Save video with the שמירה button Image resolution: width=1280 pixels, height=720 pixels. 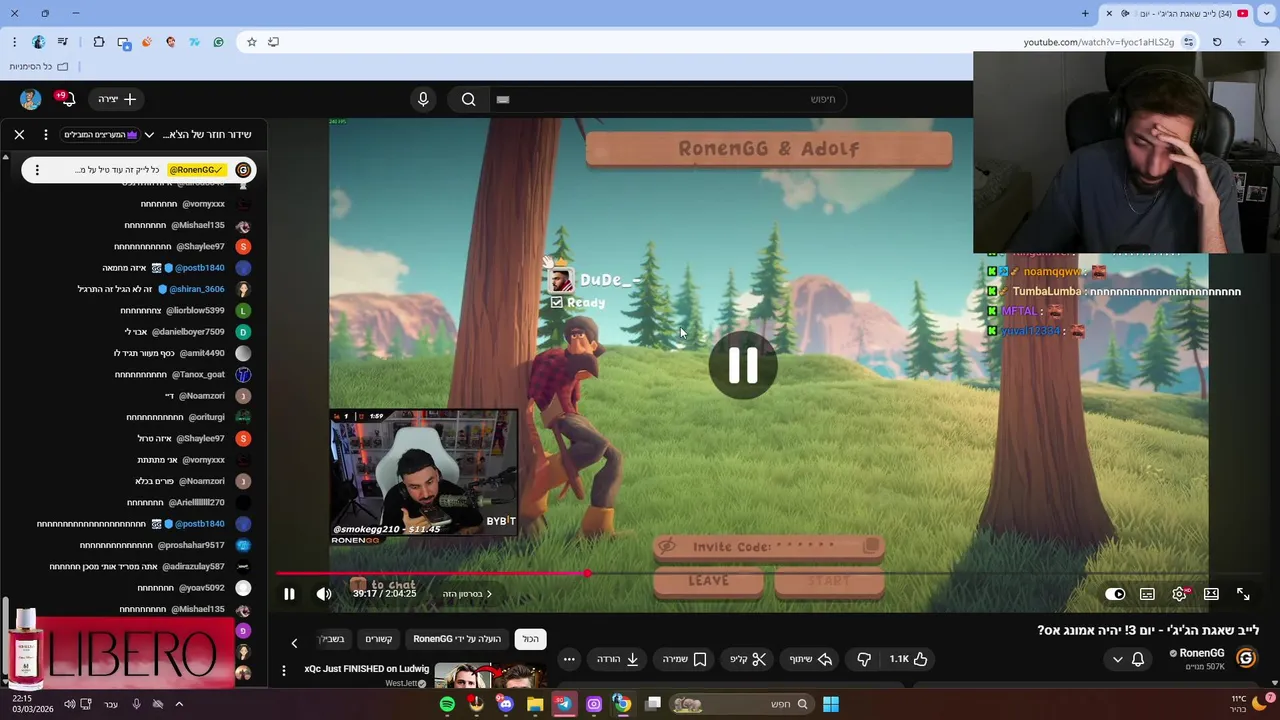pyautogui.click(x=685, y=659)
